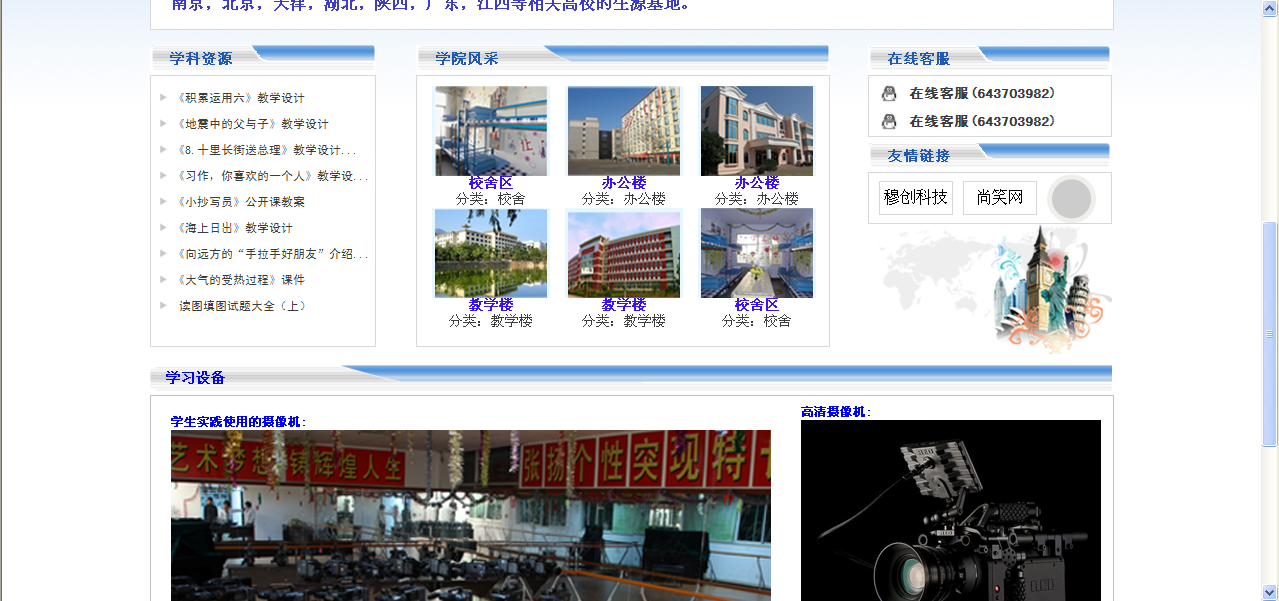Open 《小抄写员》公开课教案 link
This screenshot has width=1279, height=601.
pyautogui.click(x=241, y=202)
